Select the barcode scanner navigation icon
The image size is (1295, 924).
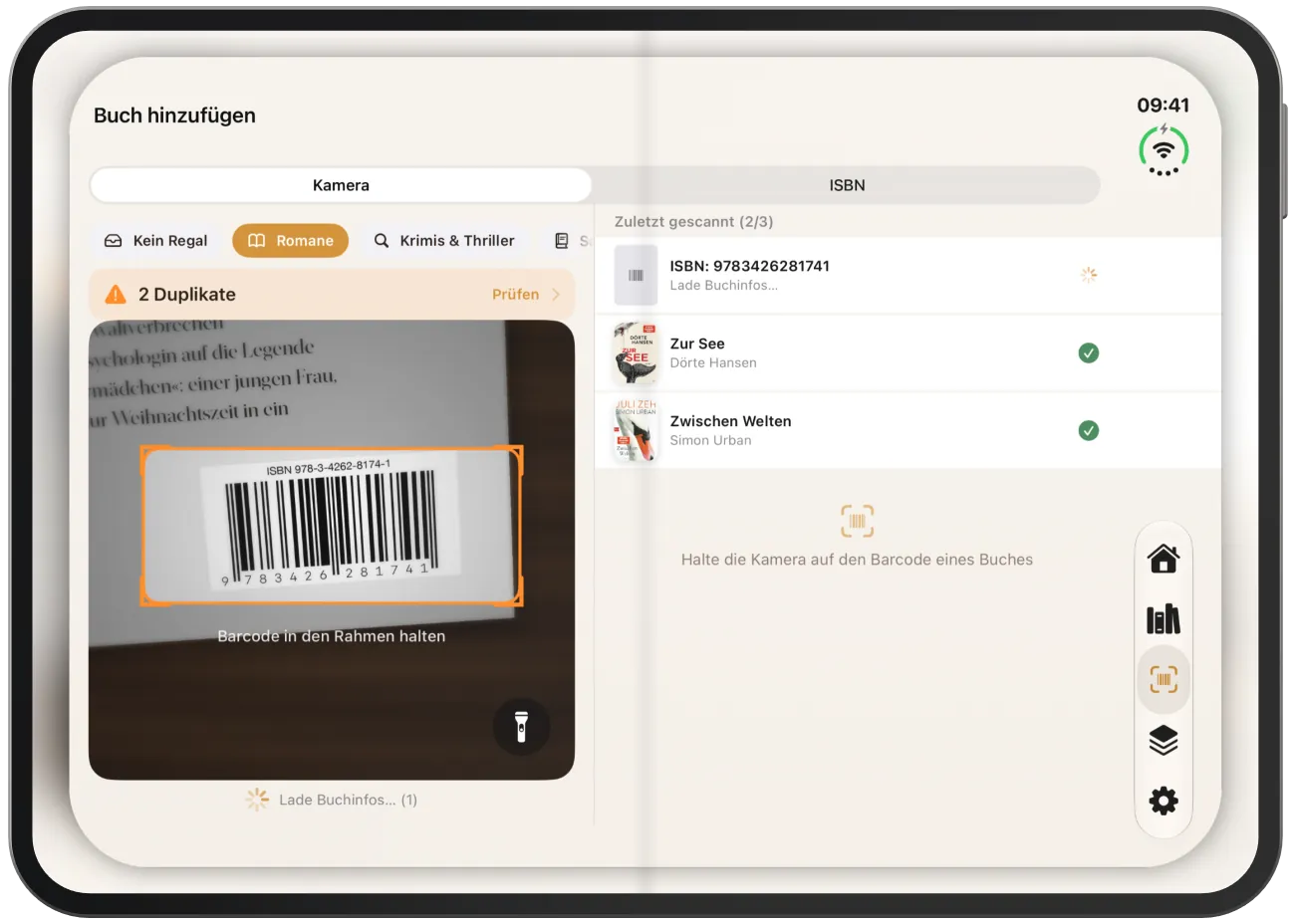(x=1163, y=679)
